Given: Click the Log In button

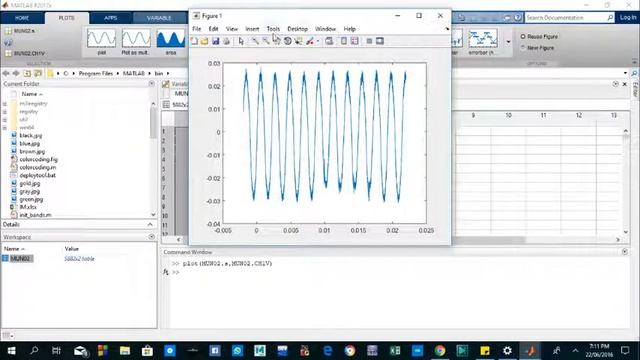Looking at the screenshot, I should point(628,18).
